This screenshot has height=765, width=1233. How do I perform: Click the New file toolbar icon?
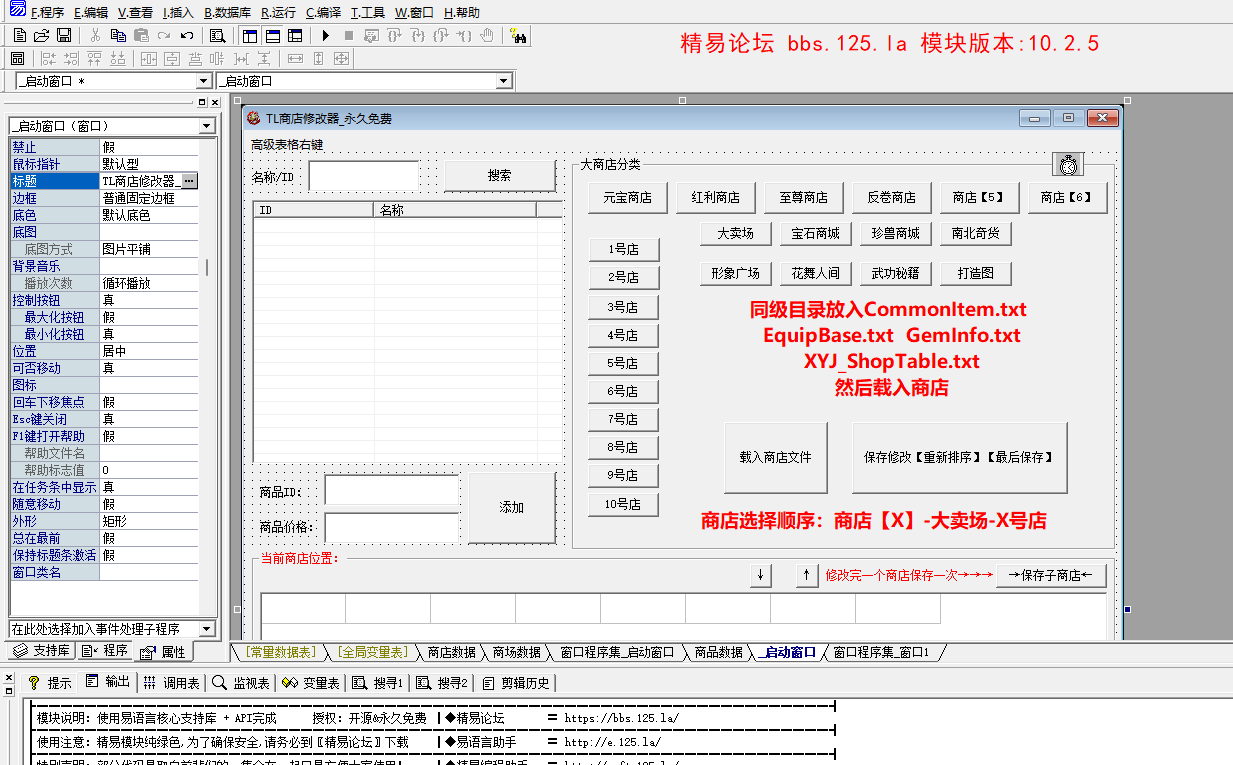[20, 36]
